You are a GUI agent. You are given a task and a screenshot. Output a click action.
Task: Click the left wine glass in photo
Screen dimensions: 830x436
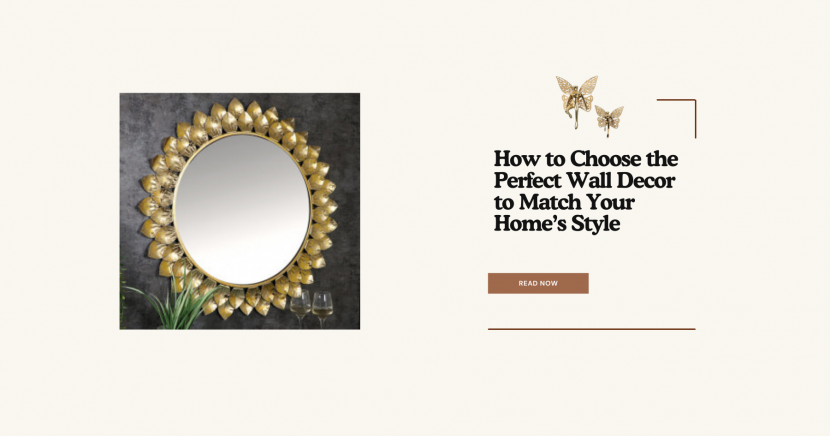300,307
